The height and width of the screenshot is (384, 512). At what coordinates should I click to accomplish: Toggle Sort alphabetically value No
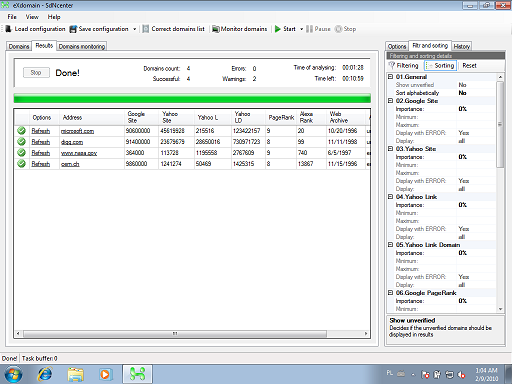(x=476, y=93)
